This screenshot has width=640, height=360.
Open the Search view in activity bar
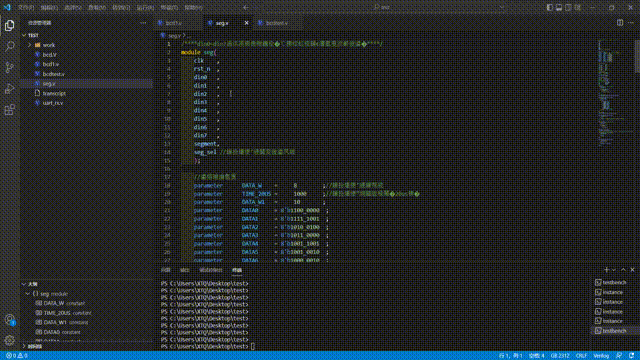(9, 47)
